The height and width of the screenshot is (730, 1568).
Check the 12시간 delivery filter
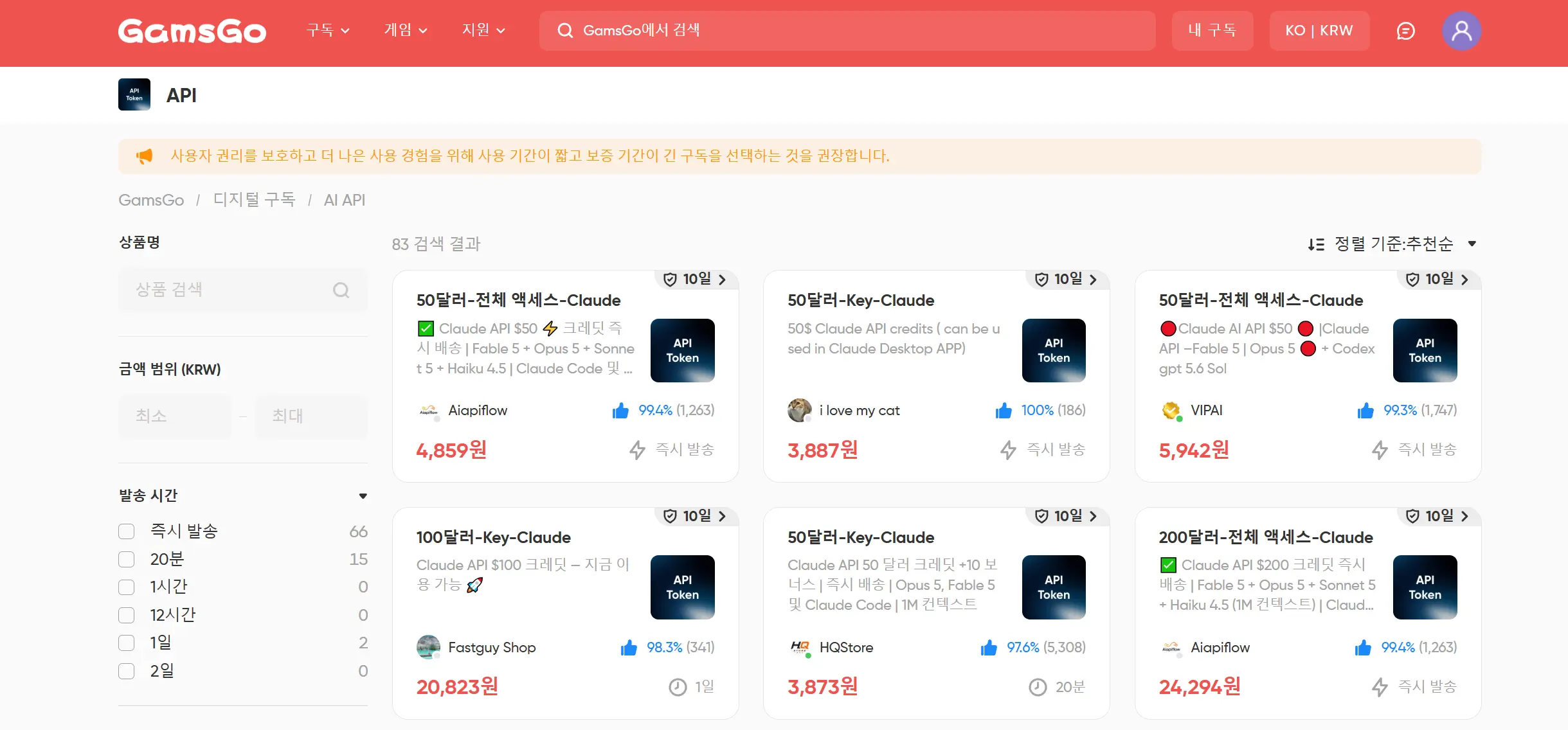click(127, 616)
